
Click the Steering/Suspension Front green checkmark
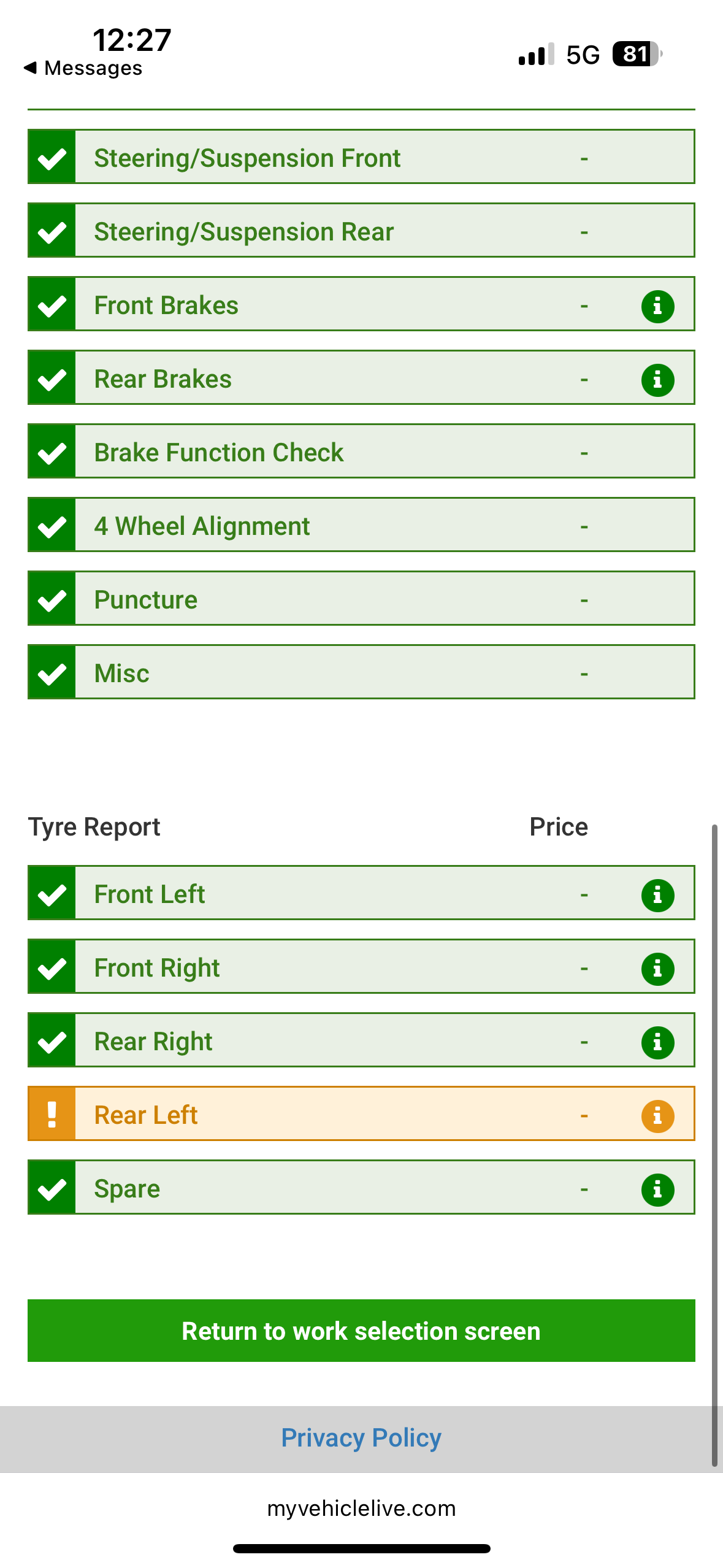click(52, 158)
